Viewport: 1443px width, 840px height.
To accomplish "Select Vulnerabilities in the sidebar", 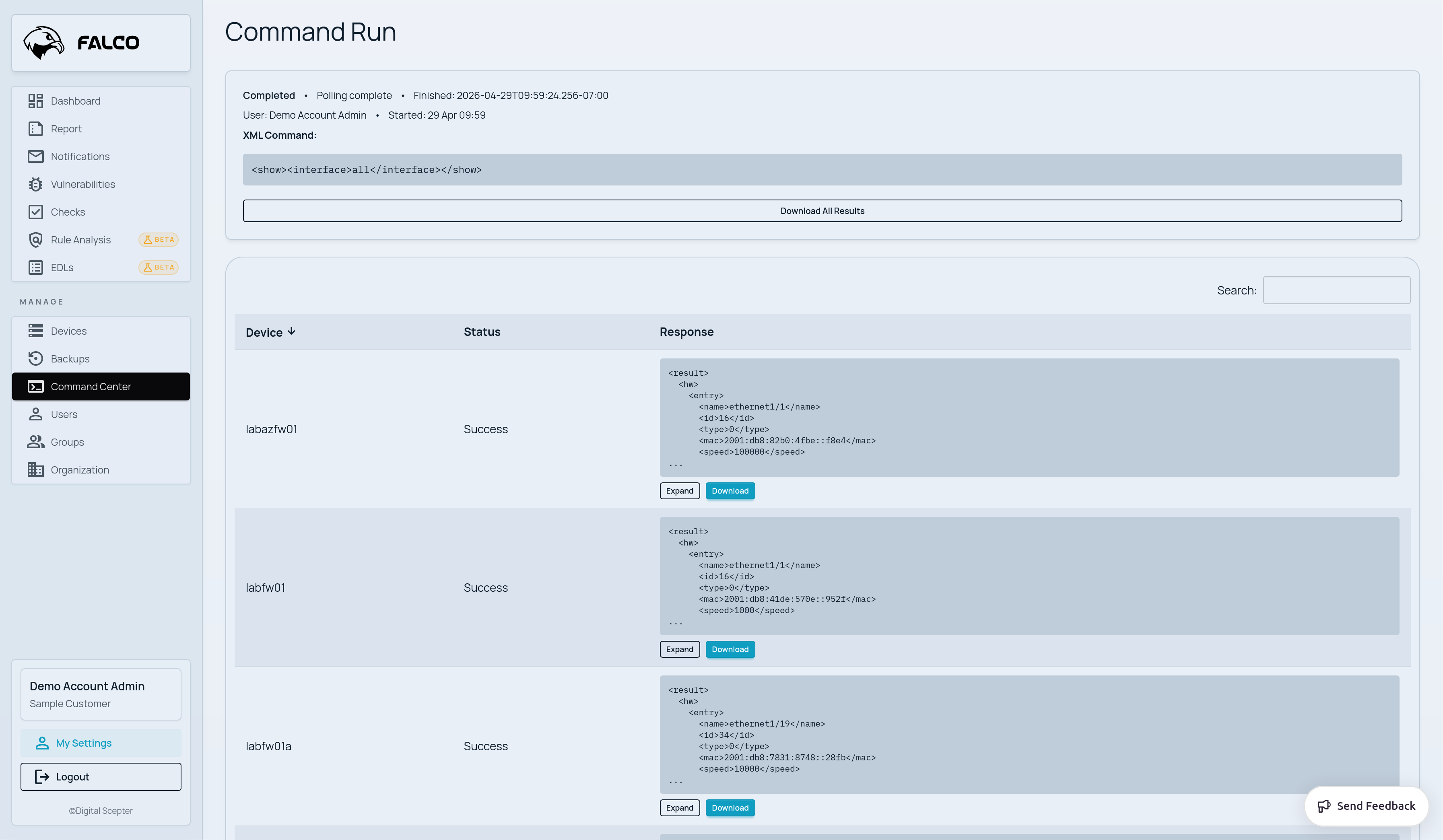I will coord(101,184).
